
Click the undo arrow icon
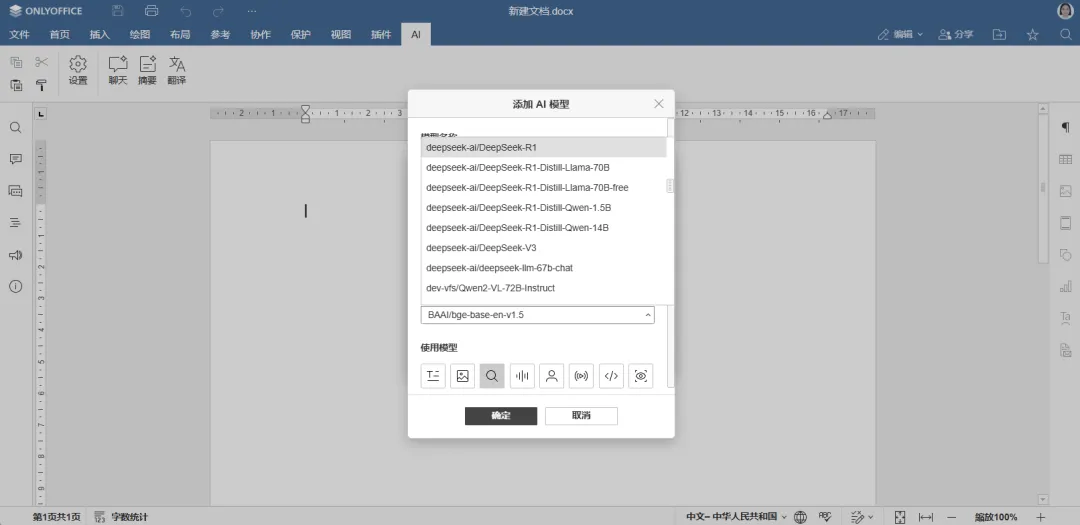coord(185,11)
